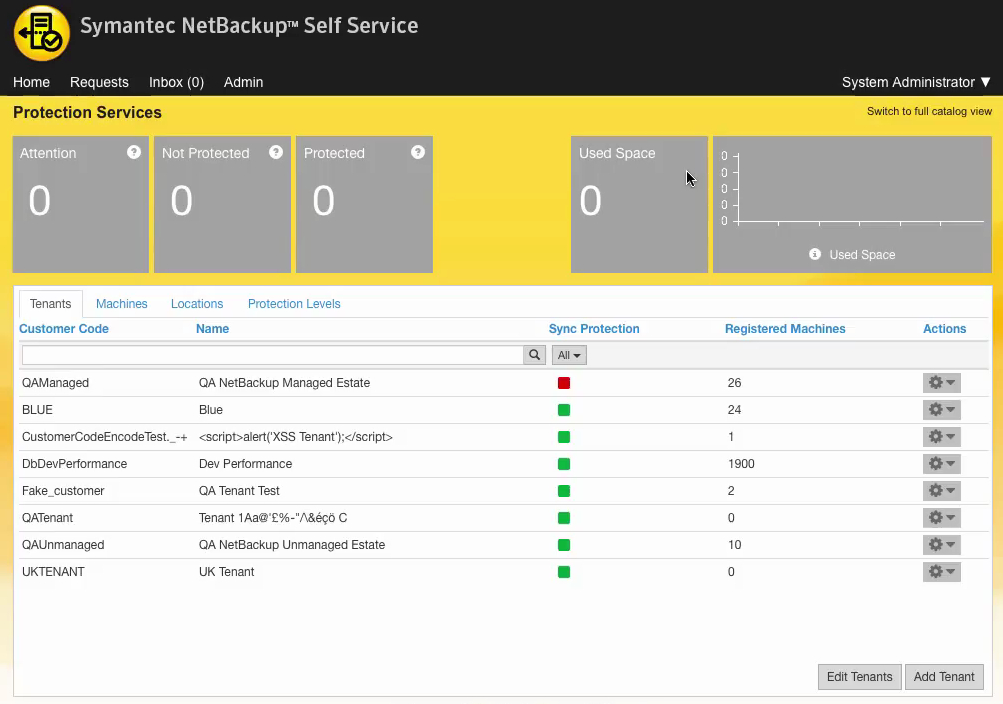
Task: Open the Requests menu
Action: [x=99, y=82]
